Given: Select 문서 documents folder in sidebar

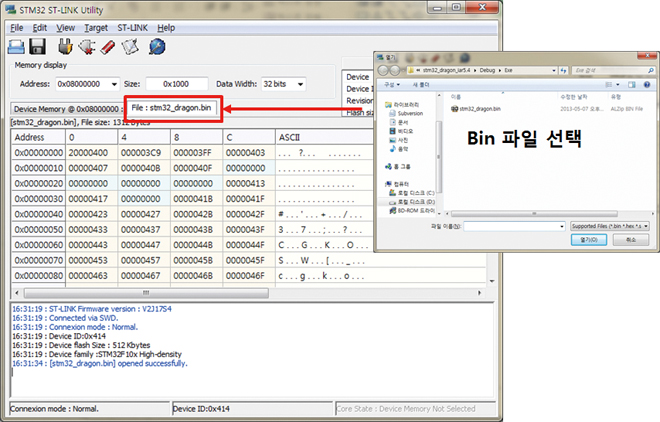Looking at the screenshot, I should 399,122.
